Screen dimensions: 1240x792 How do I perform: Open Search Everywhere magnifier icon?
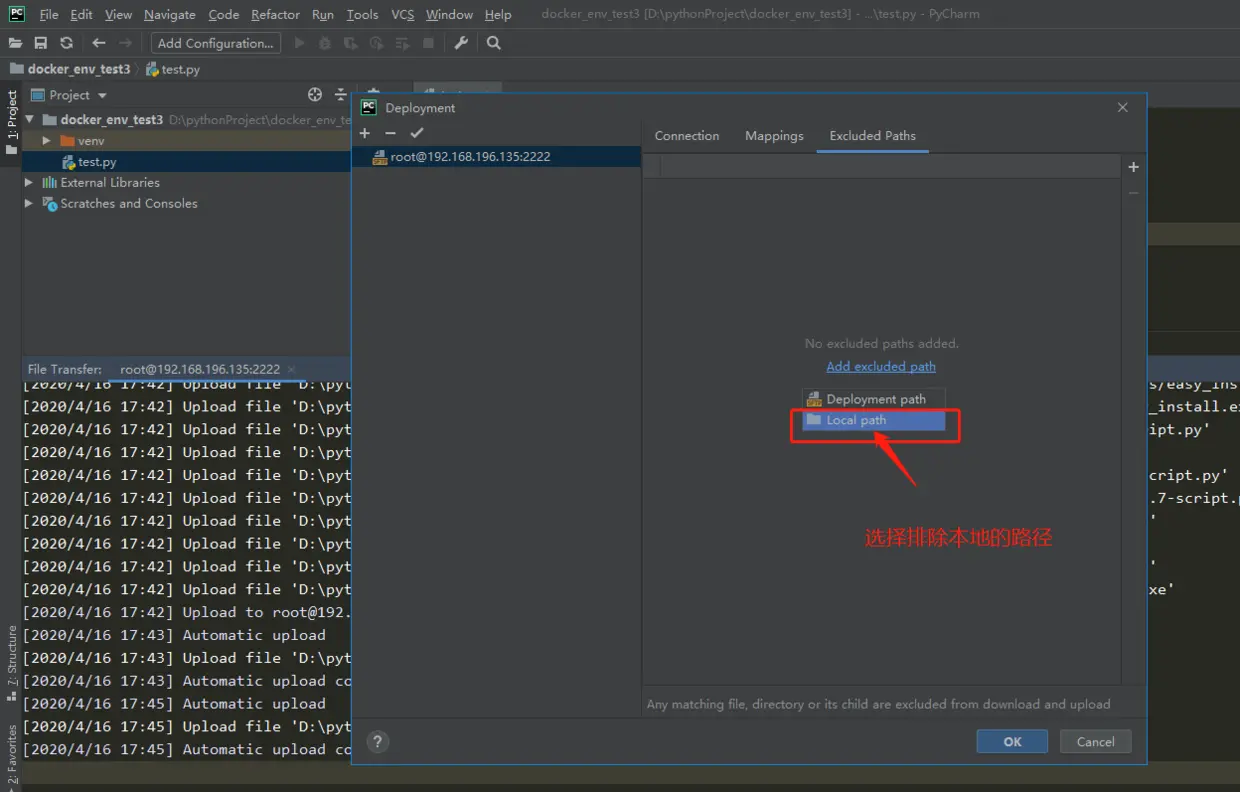point(494,43)
